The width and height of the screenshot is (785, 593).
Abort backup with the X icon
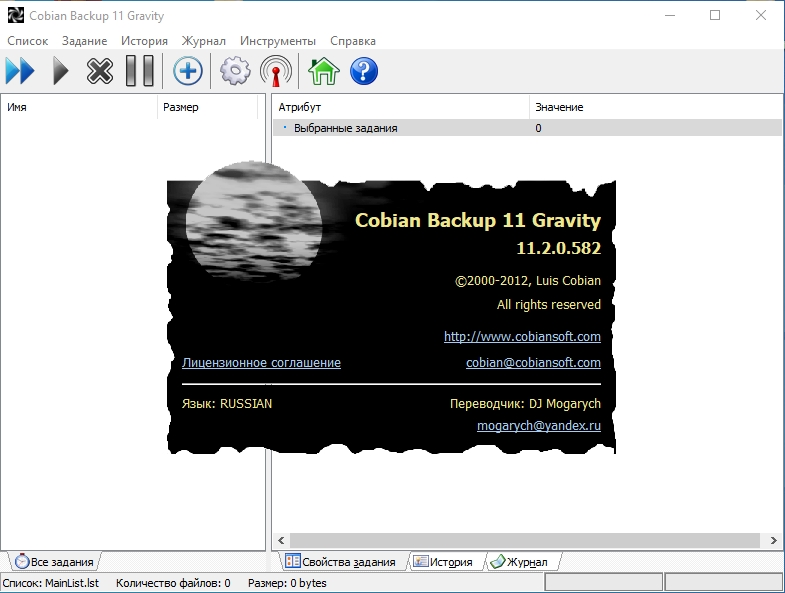point(100,71)
